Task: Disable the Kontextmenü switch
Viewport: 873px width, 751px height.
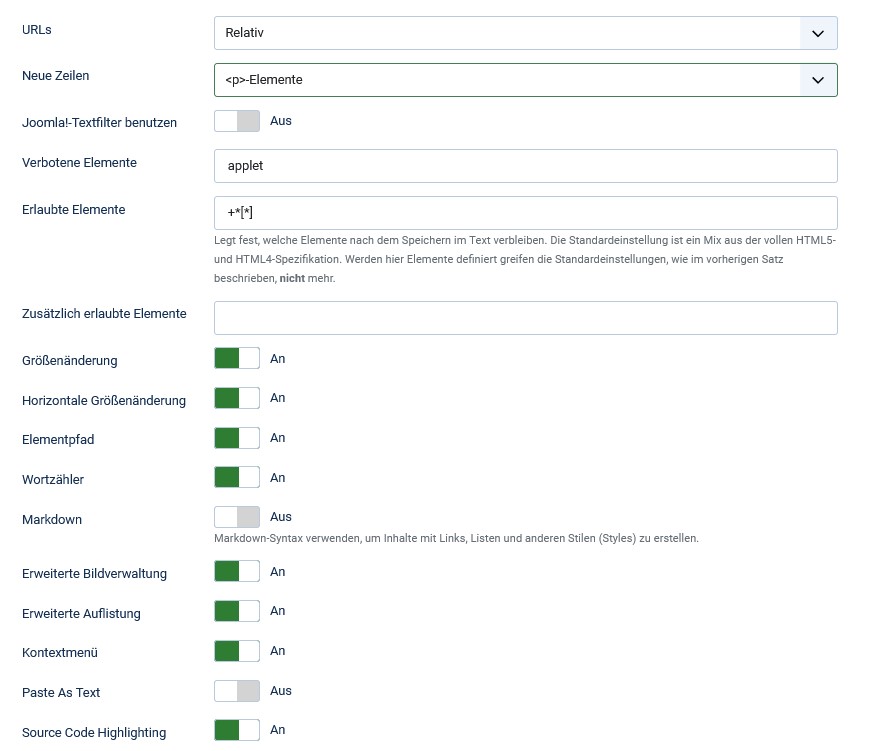Action: 237,651
